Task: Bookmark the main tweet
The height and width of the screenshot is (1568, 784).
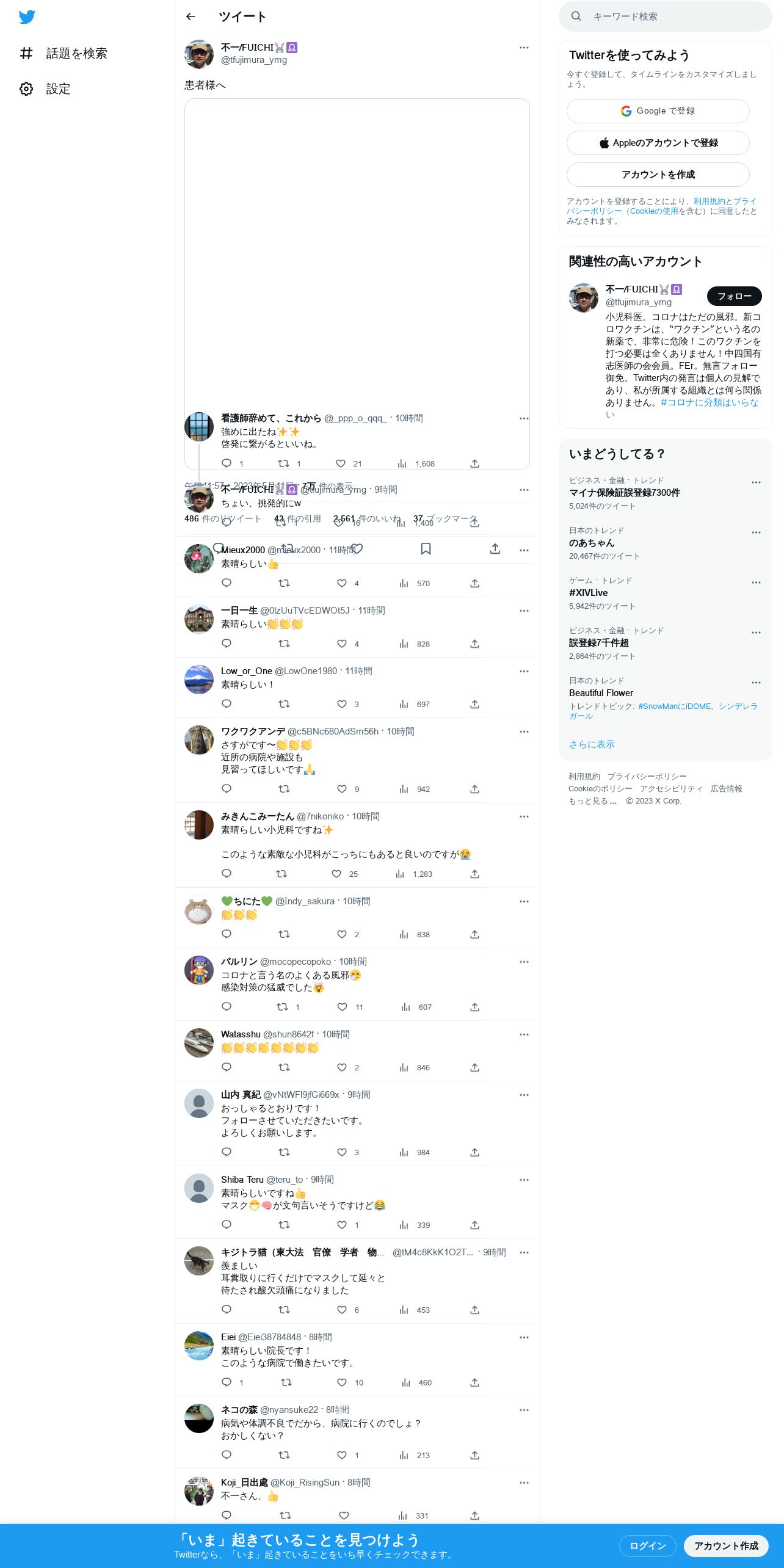Action: pos(426,549)
